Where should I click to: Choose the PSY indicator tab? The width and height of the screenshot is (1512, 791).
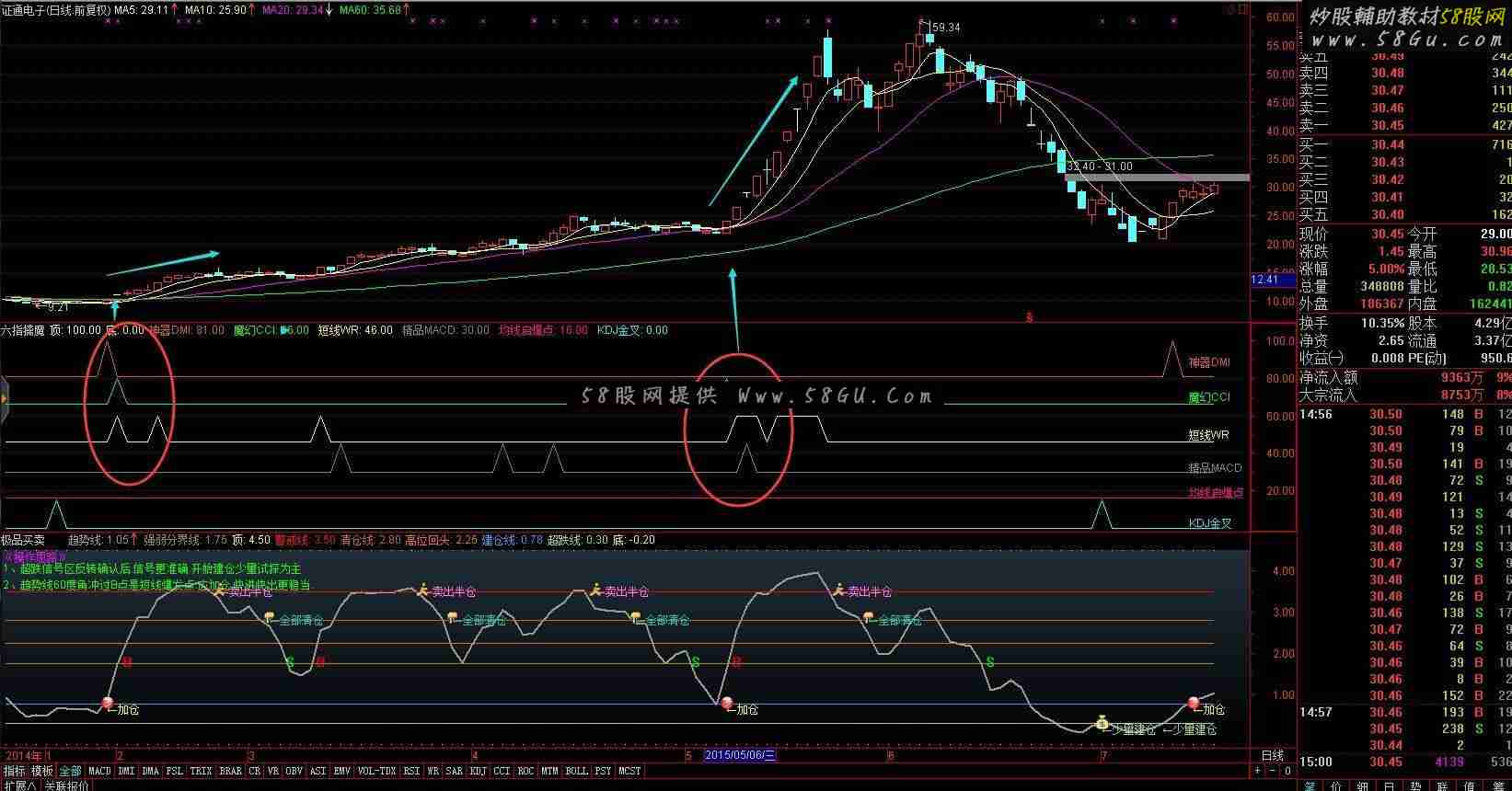click(x=603, y=771)
